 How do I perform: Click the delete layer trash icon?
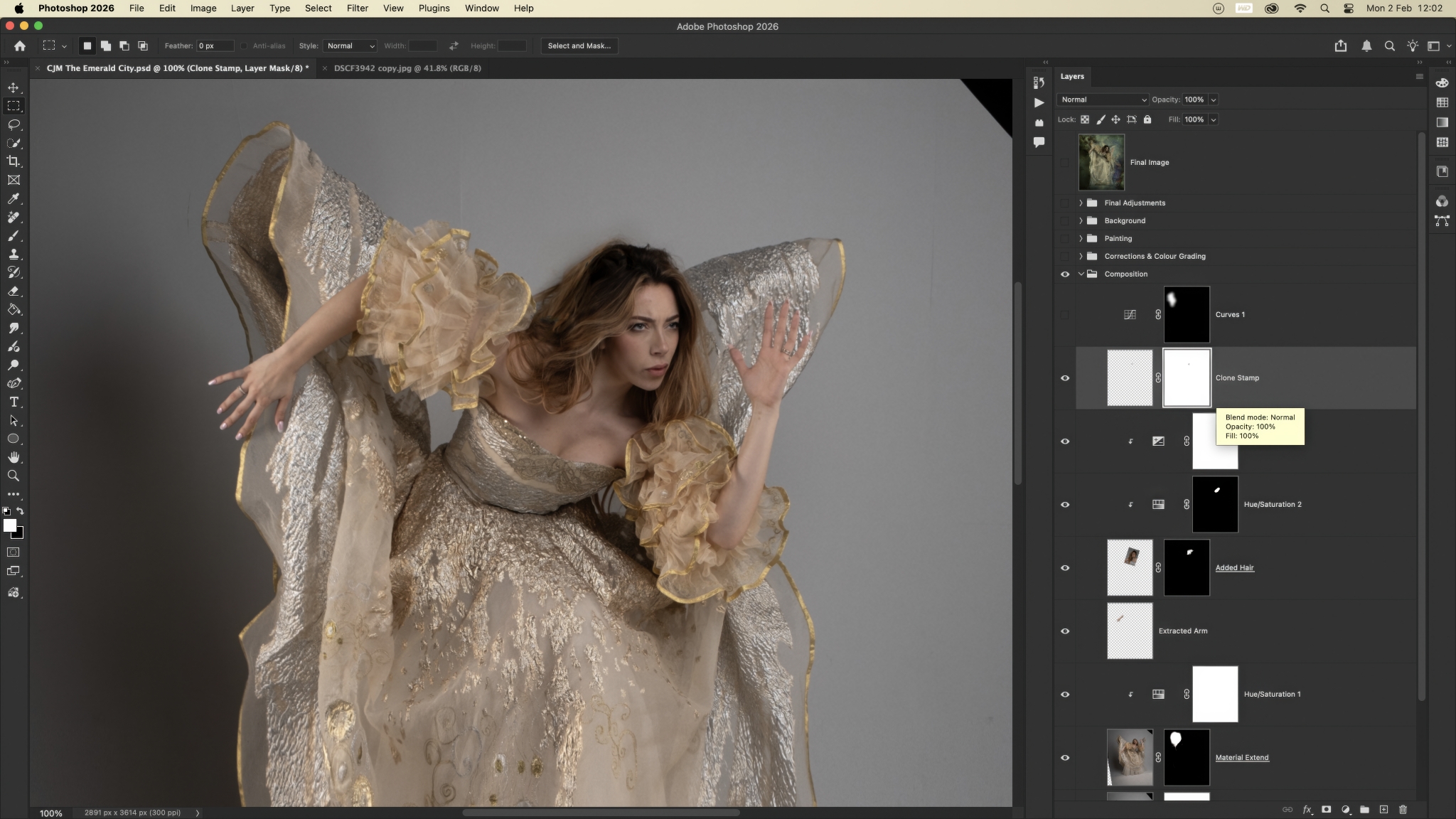[1403, 809]
